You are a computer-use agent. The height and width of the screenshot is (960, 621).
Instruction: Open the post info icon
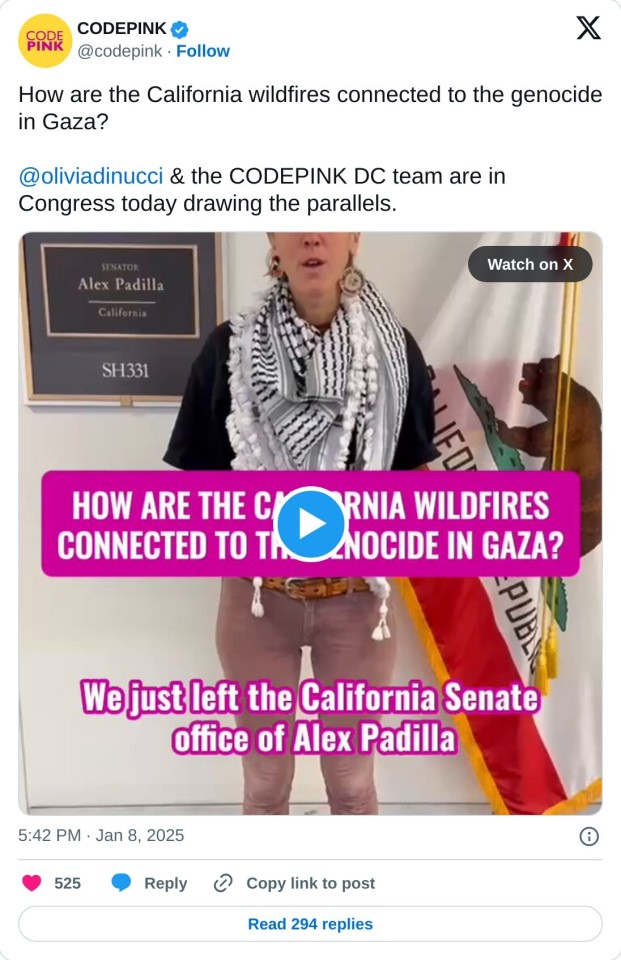point(589,836)
